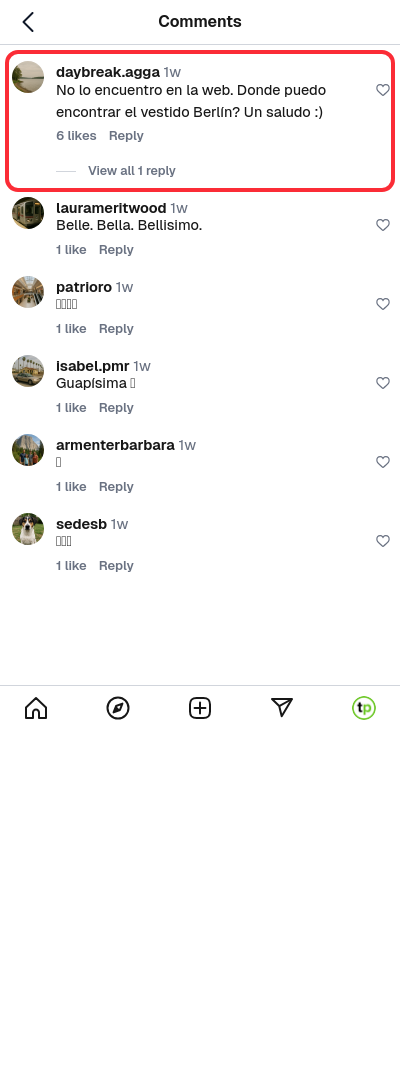The width and height of the screenshot is (400, 1080).
Task: Like patrioro's comment with heart
Action: coord(383,304)
